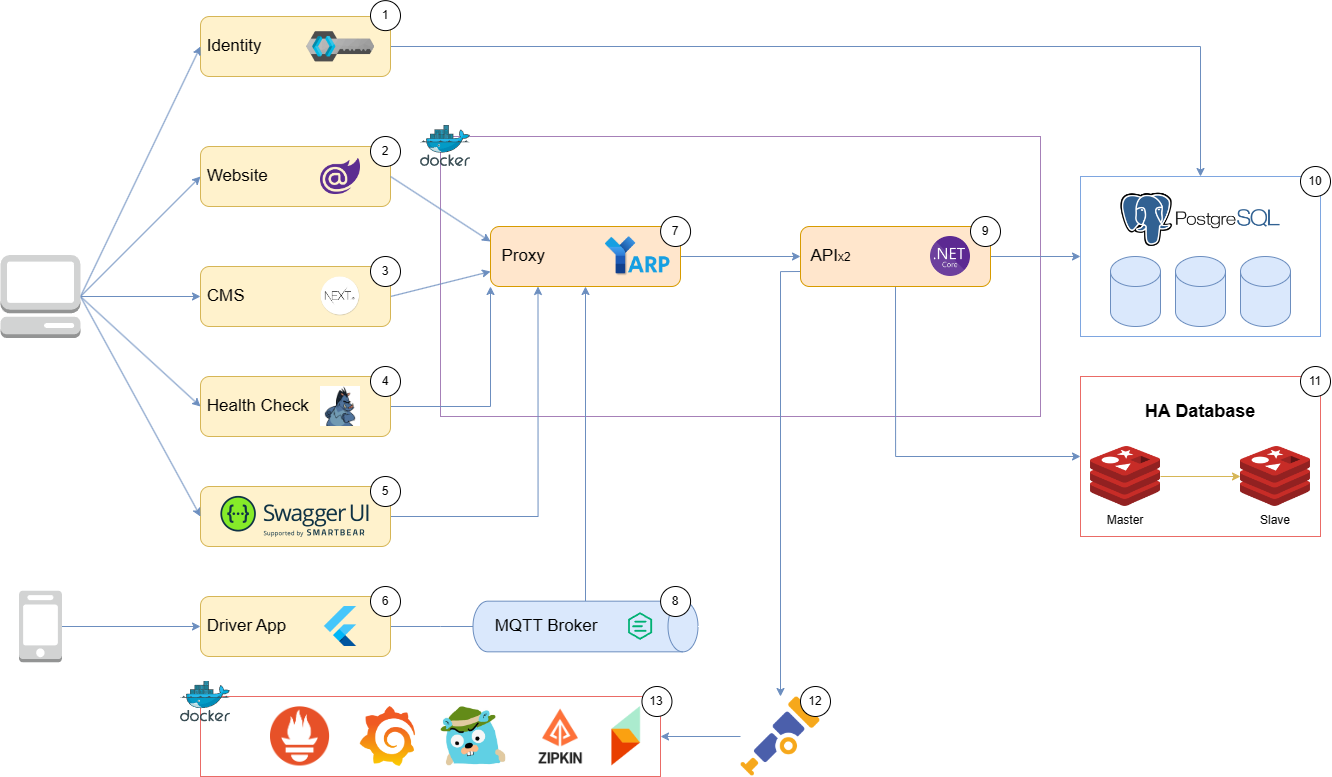Click the "MQTT Broker" label
This screenshot has height=777, width=1332.
point(546,626)
